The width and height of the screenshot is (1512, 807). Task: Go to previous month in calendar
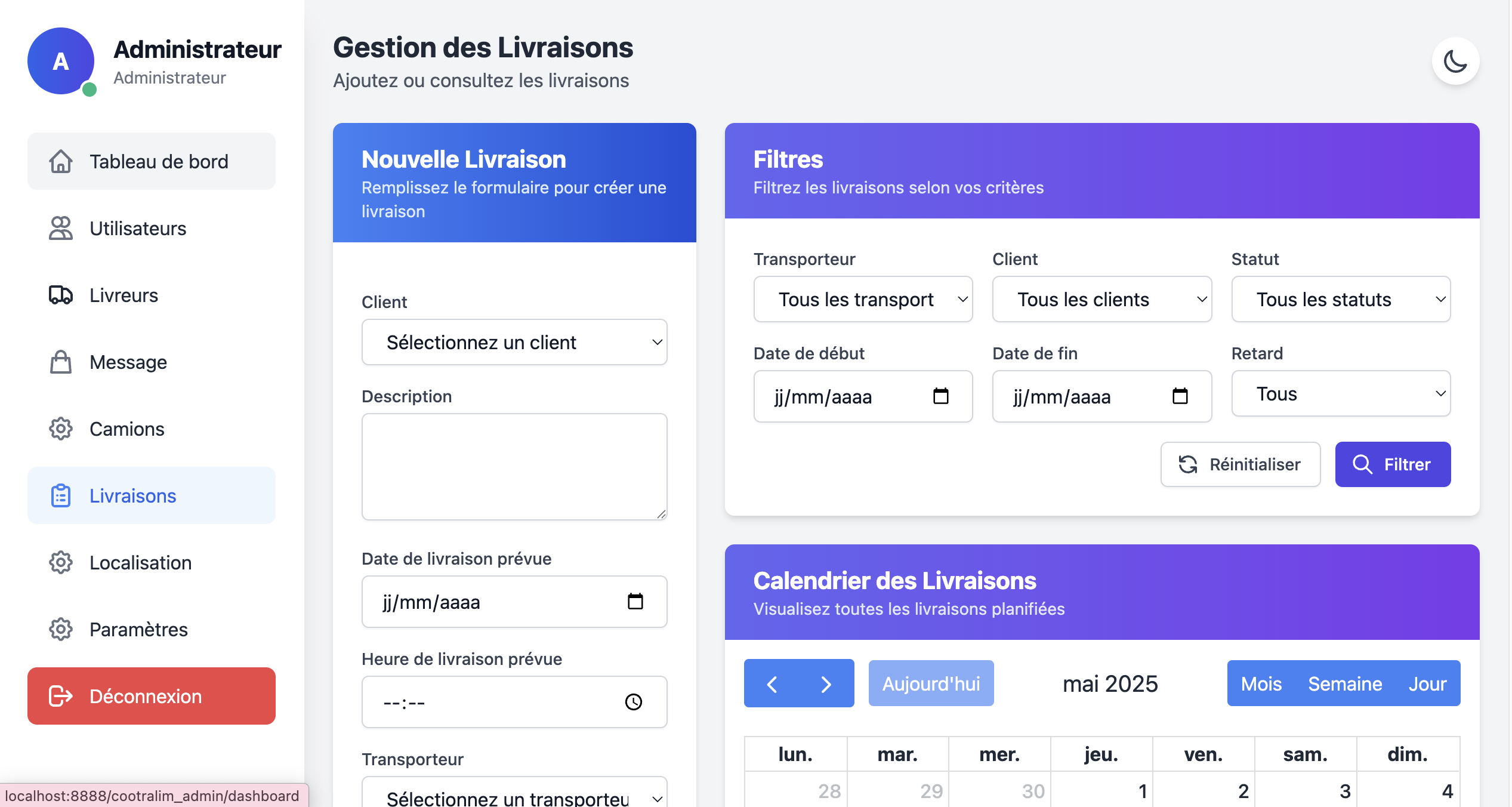click(x=772, y=683)
